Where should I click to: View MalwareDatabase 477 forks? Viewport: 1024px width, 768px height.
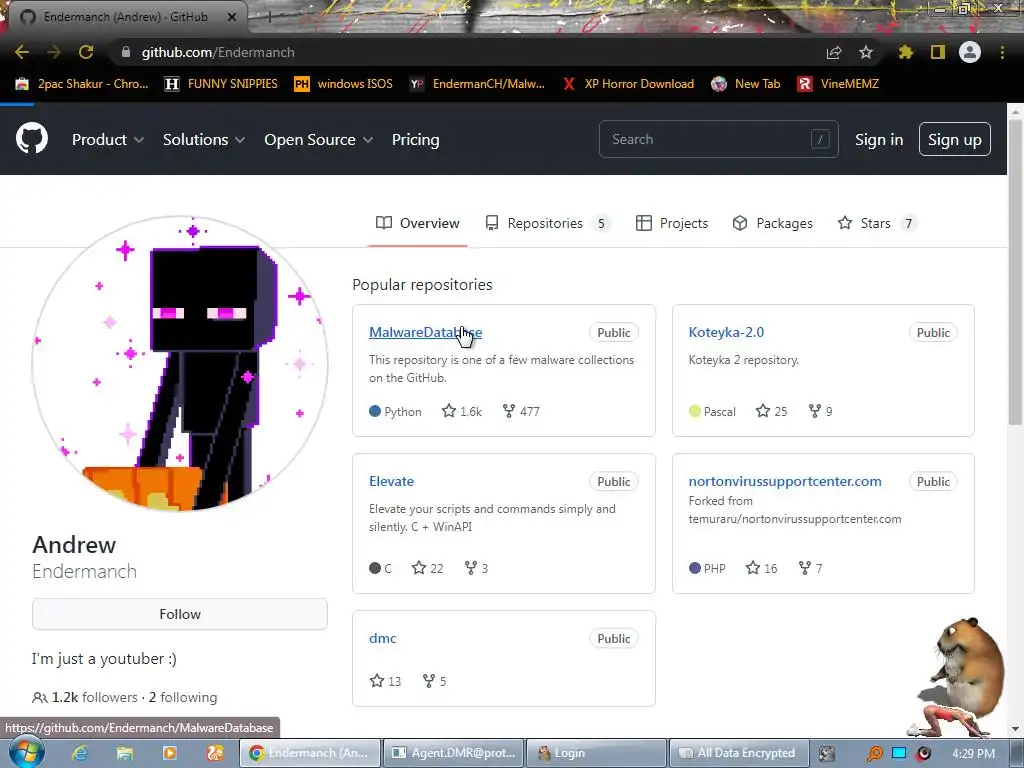[x=521, y=411]
